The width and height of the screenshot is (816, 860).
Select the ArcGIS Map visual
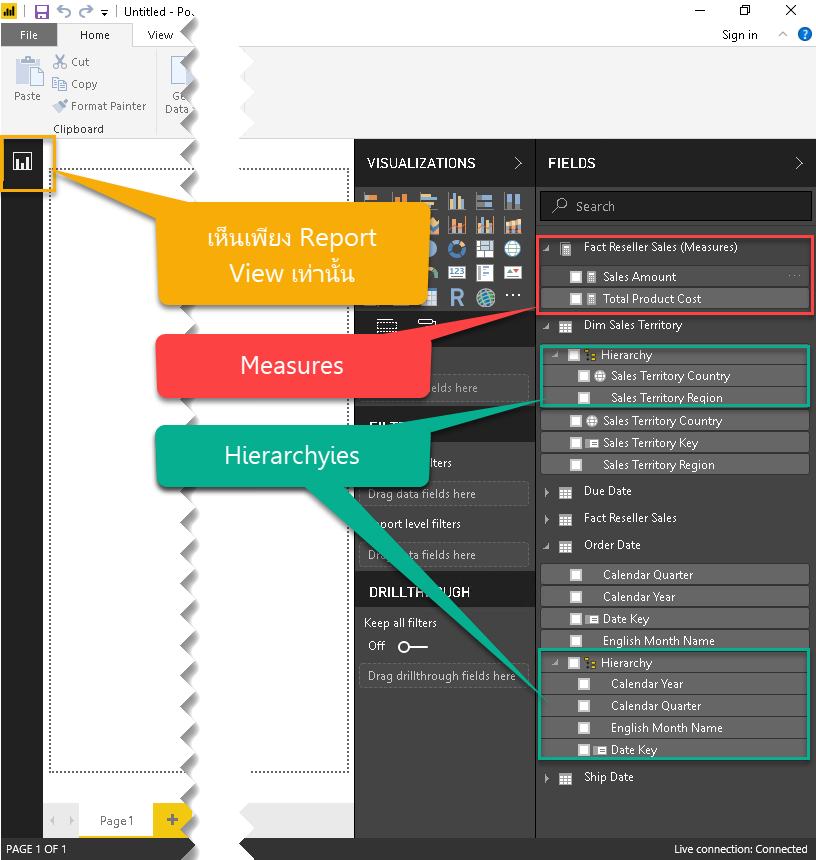pos(485,296)
